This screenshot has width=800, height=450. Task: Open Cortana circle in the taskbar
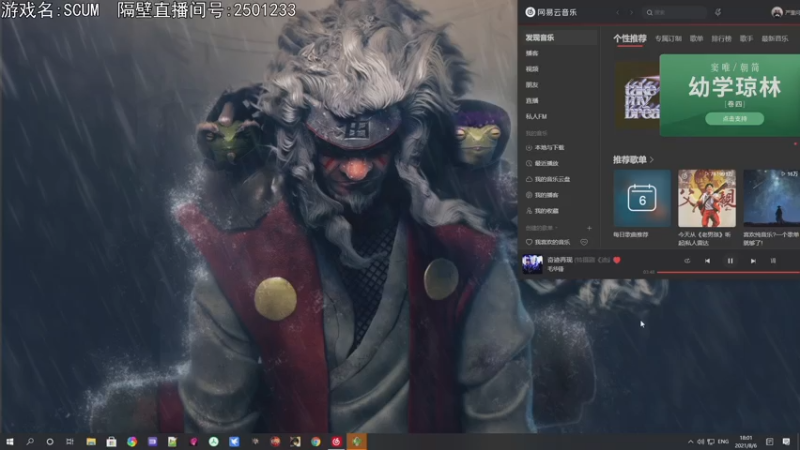50,441
